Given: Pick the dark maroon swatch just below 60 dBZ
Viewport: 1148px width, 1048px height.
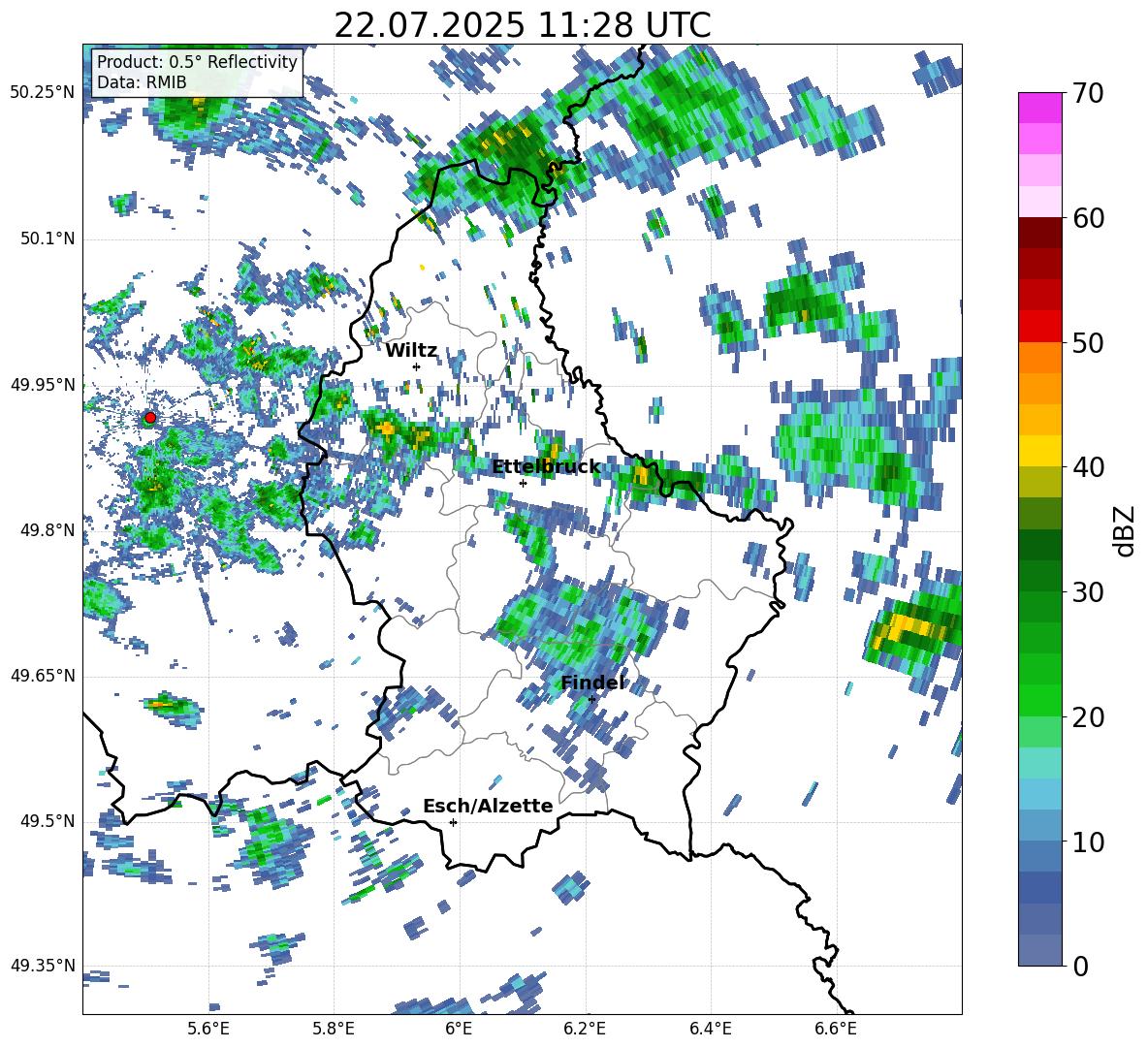Looking at the screenshot, I should (1039, 233).
